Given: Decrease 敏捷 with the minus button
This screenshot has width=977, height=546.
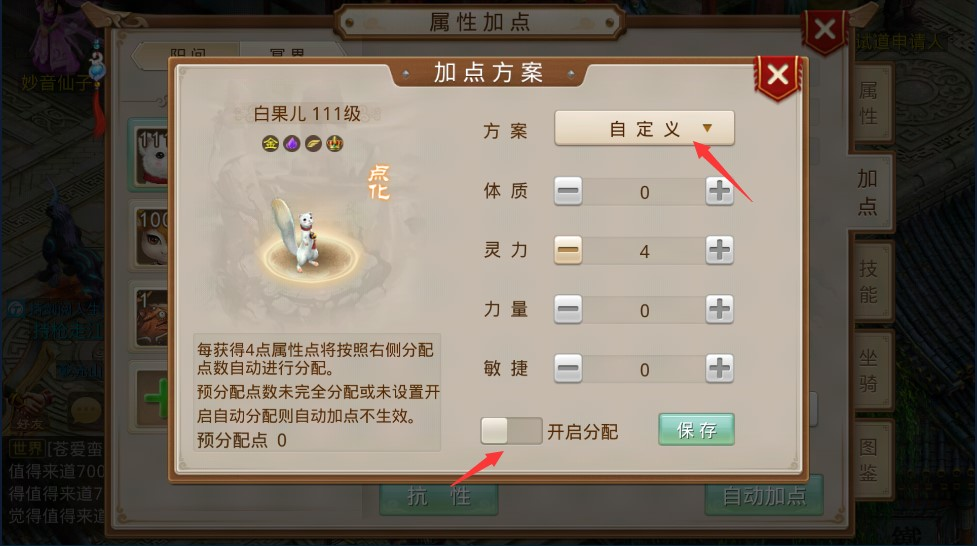Looking at the screenshot, I should coord(568,368).
